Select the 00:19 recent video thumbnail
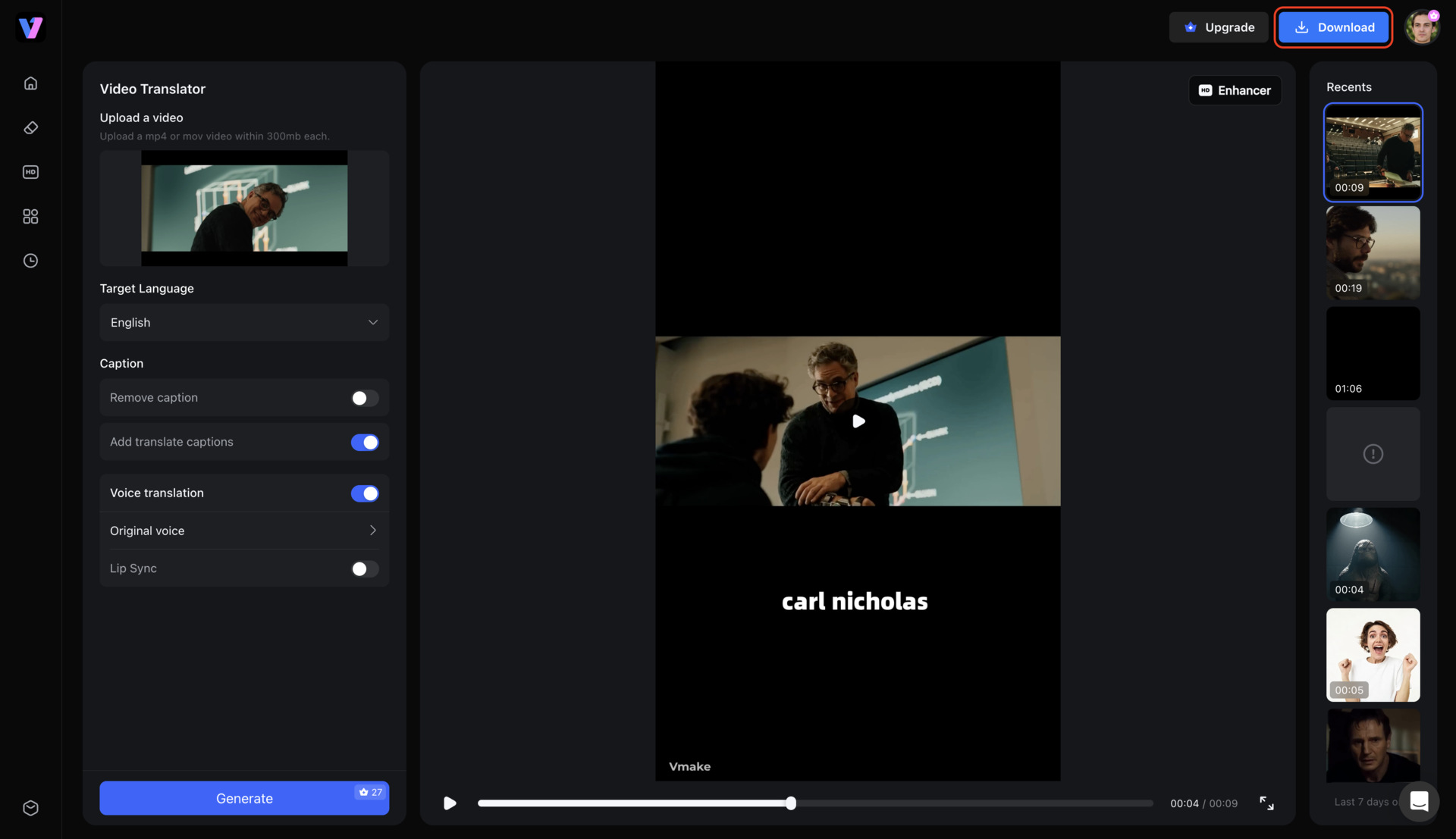The image size is (1456, 839). click(x=1373, y=253)
